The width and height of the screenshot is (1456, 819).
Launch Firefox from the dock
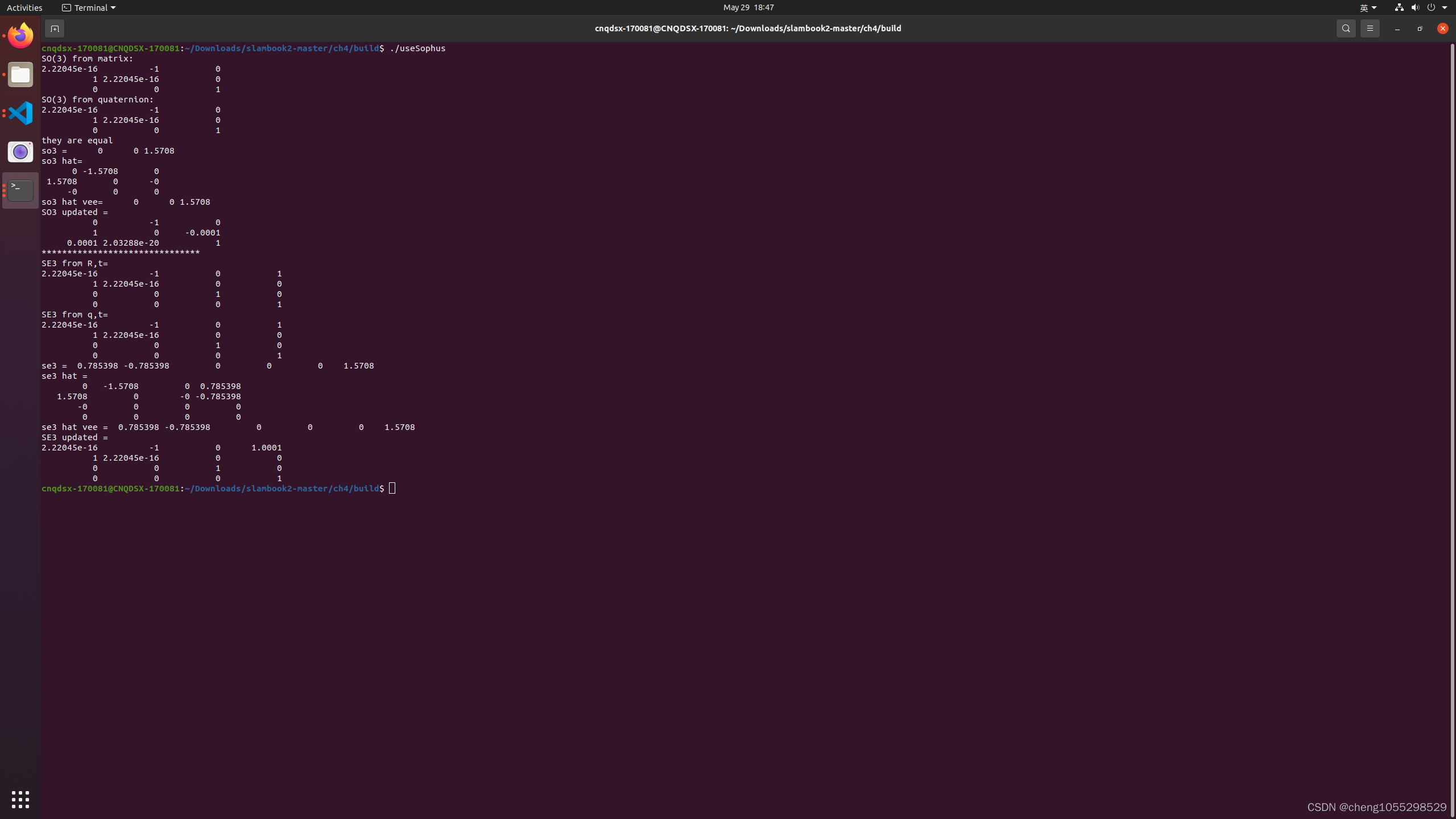20,36
